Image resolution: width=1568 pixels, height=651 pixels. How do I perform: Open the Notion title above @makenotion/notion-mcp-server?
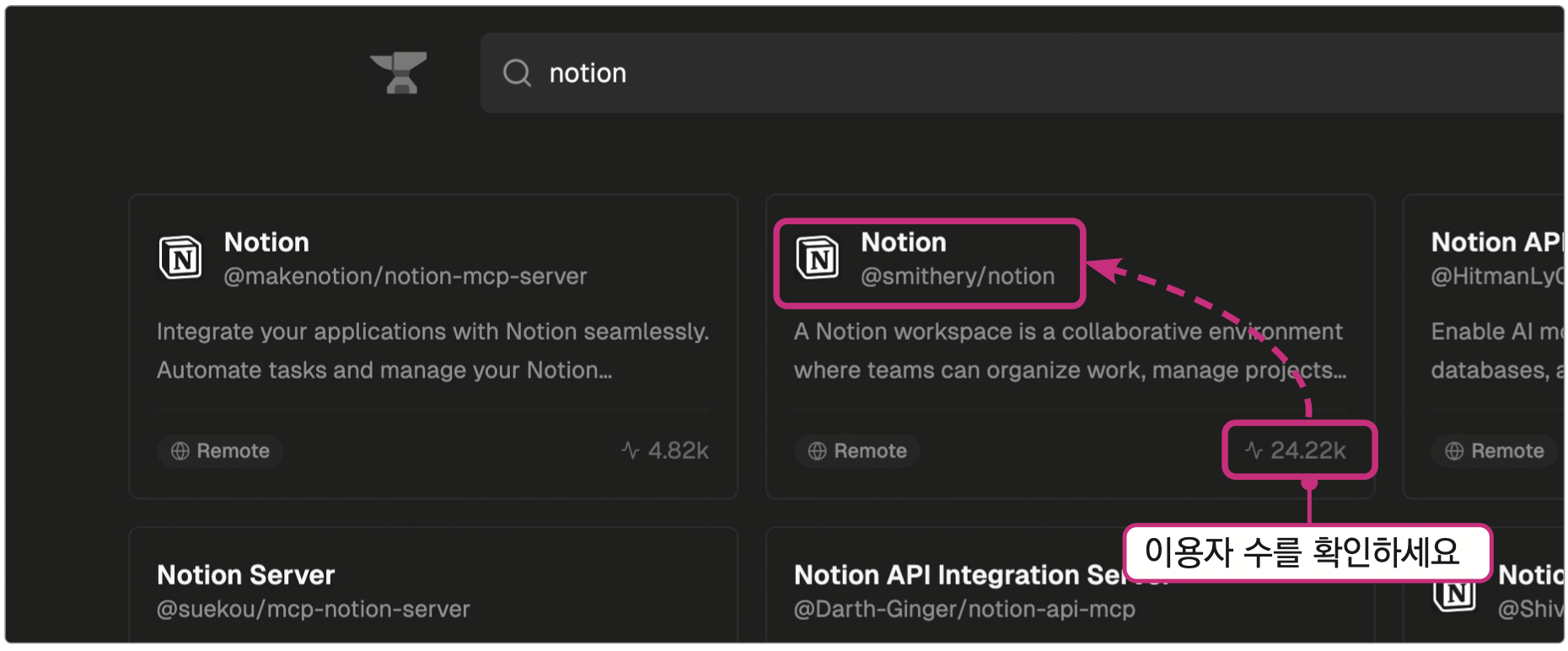click(266, 243)
